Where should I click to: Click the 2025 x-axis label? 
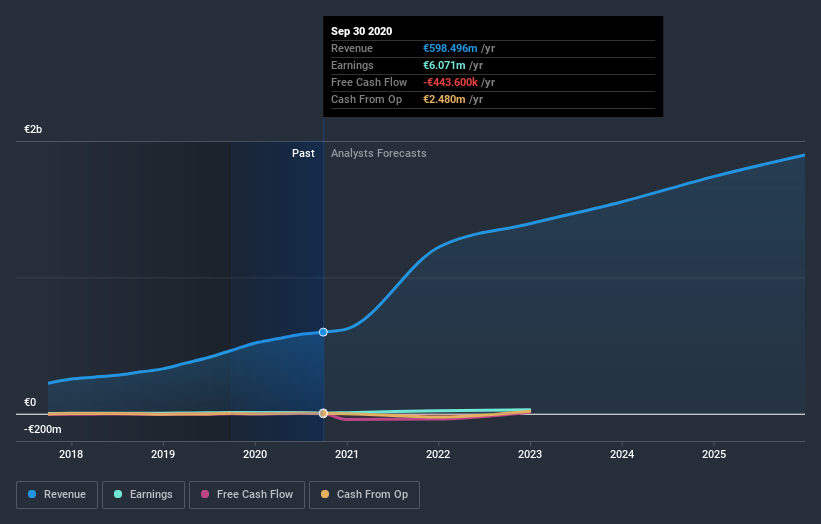714,454
